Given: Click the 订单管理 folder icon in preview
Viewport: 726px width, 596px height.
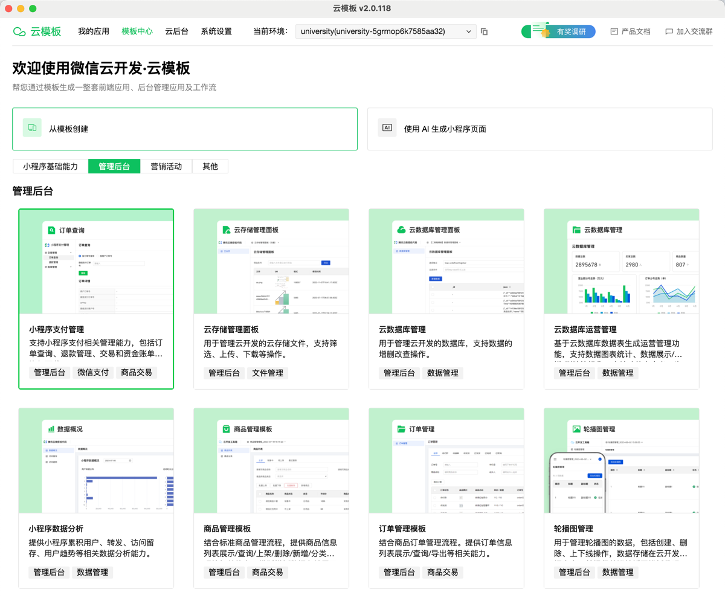Looking at the screenshot, I should (401, 429).
